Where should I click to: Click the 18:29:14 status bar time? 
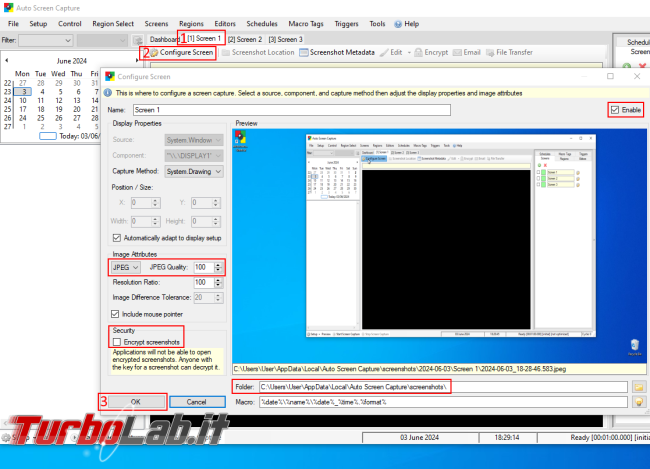click(x=507, y=437)
